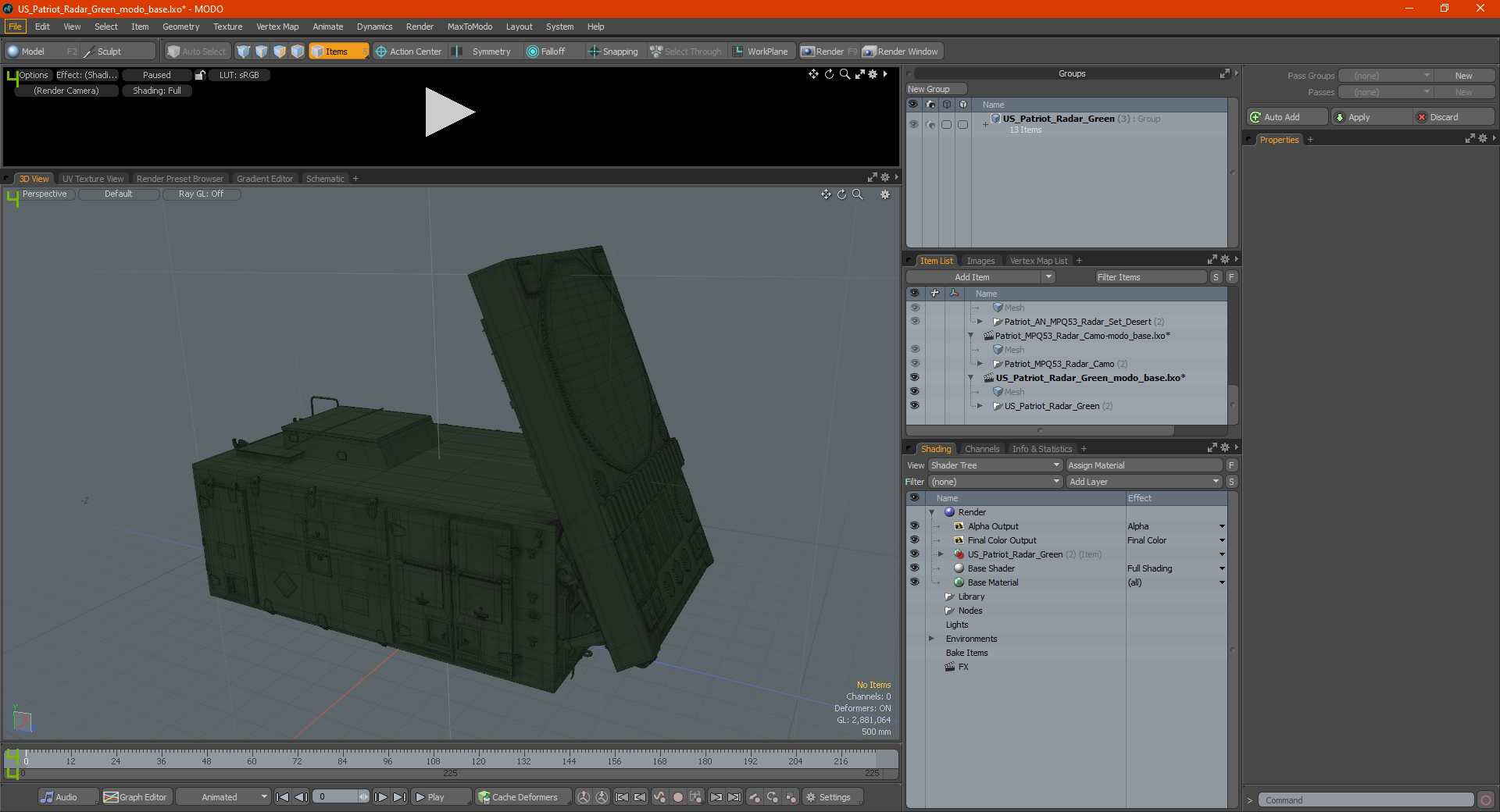
Task: Click the record keyframe circle icon
Action: click(678, 797)
